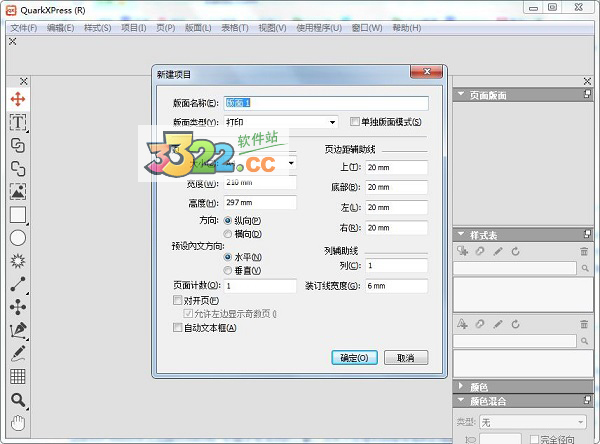Click update arrow in character styles row
The image size is (600, 444).
[x=515, y=324]
